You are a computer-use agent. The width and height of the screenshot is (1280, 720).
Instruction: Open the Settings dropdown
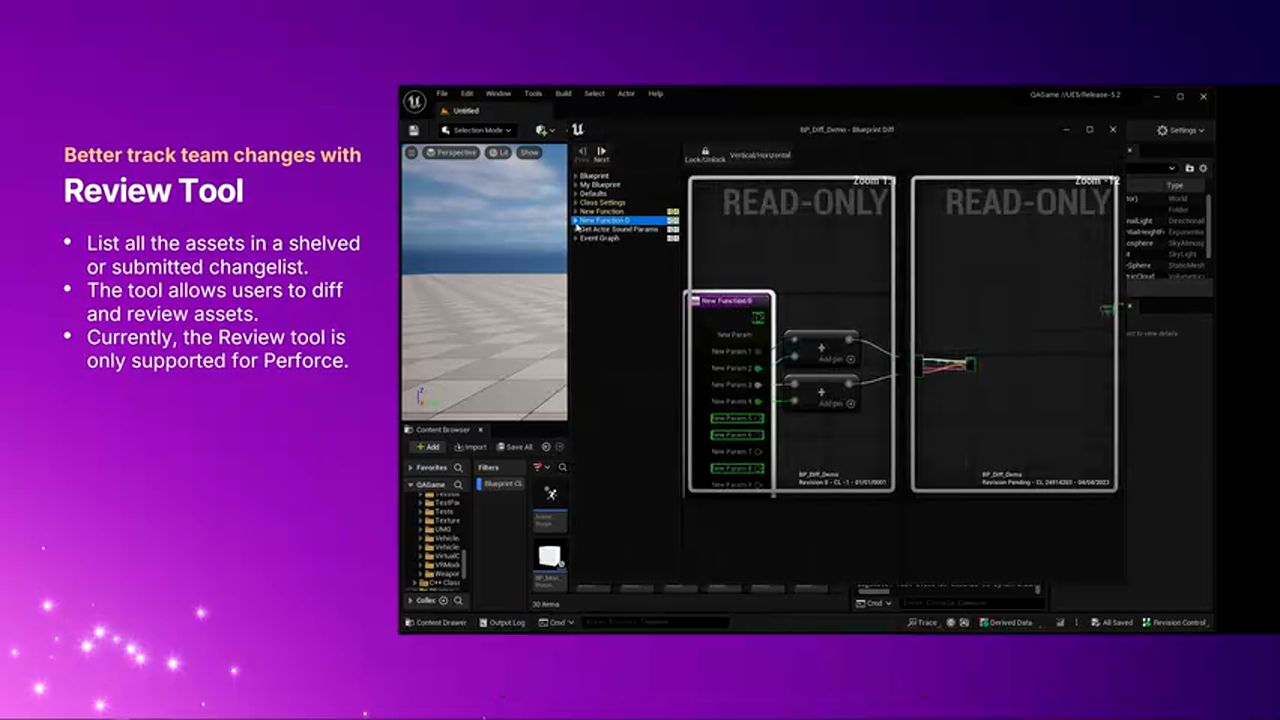point(1180,130)
